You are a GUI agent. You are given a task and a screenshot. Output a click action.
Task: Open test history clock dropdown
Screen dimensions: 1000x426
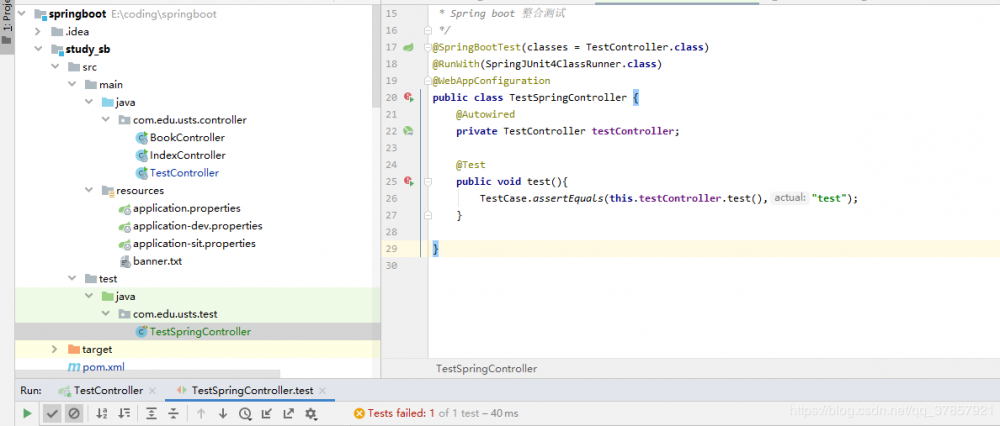pos(246,413)
